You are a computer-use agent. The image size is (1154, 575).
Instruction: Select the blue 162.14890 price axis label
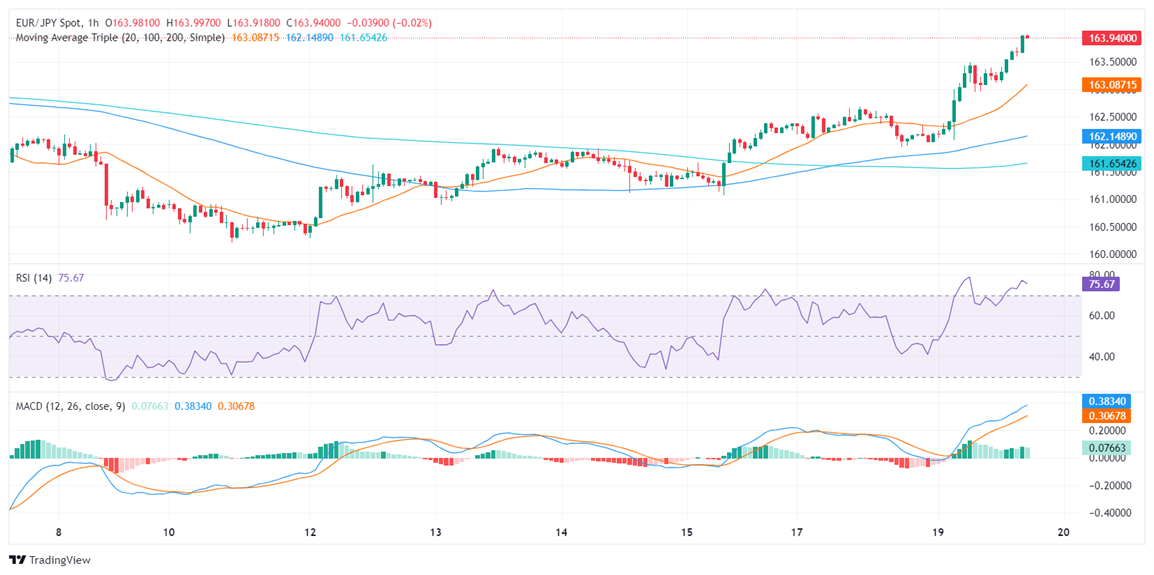coord(1112,136)
